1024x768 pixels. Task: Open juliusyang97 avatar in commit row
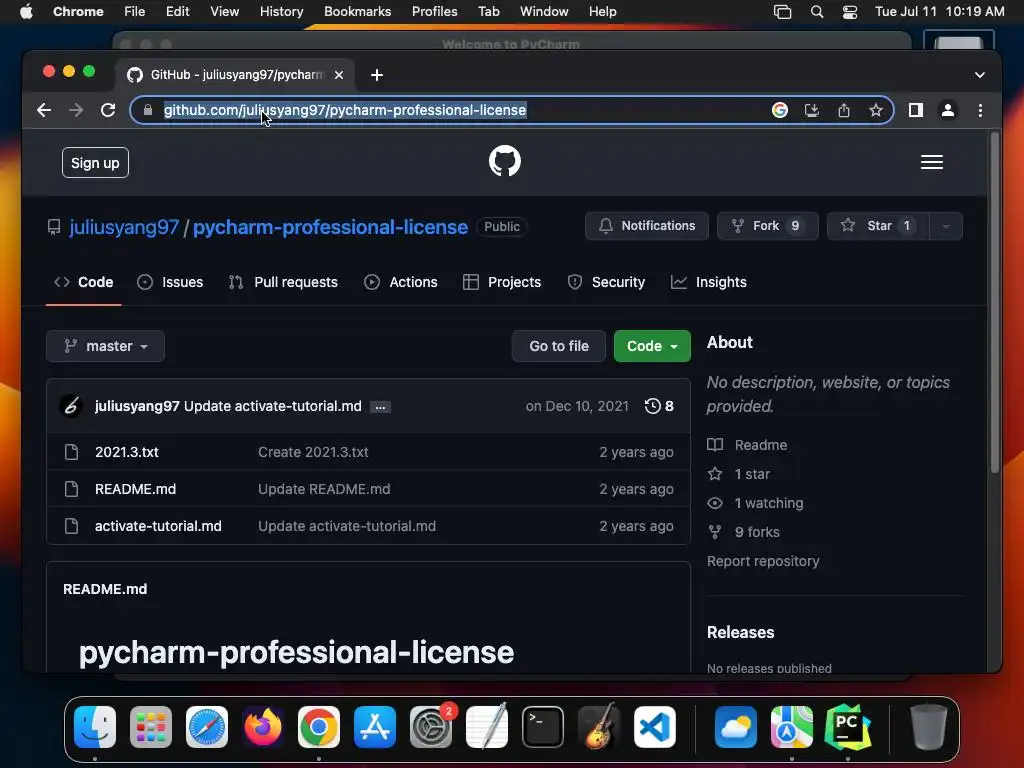(71, 406)
